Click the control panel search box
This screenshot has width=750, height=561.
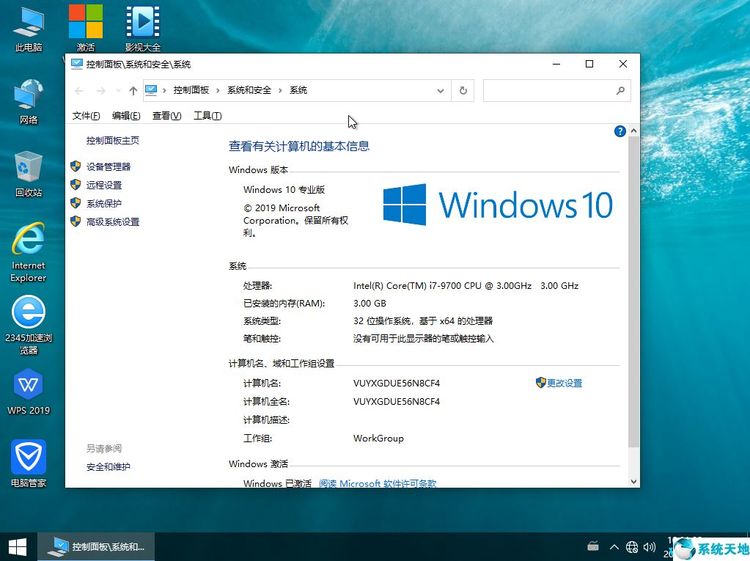click(556, 91)
